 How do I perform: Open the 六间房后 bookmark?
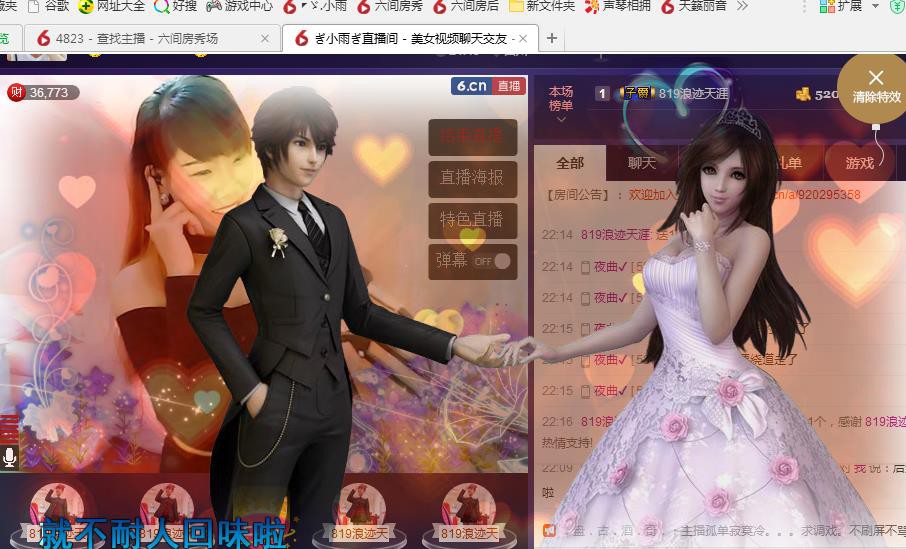click(x=466, y=6)
